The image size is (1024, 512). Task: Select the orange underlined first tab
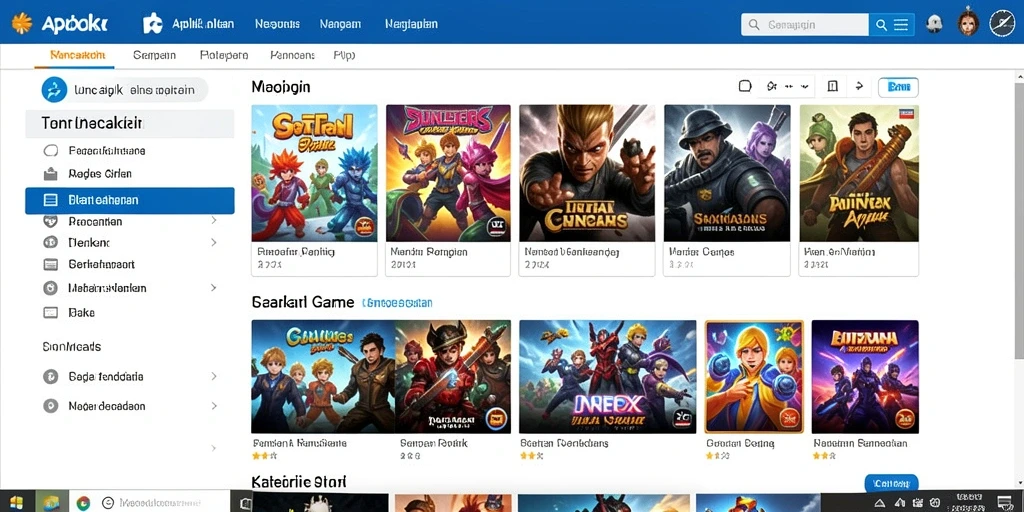click(78, 56)
